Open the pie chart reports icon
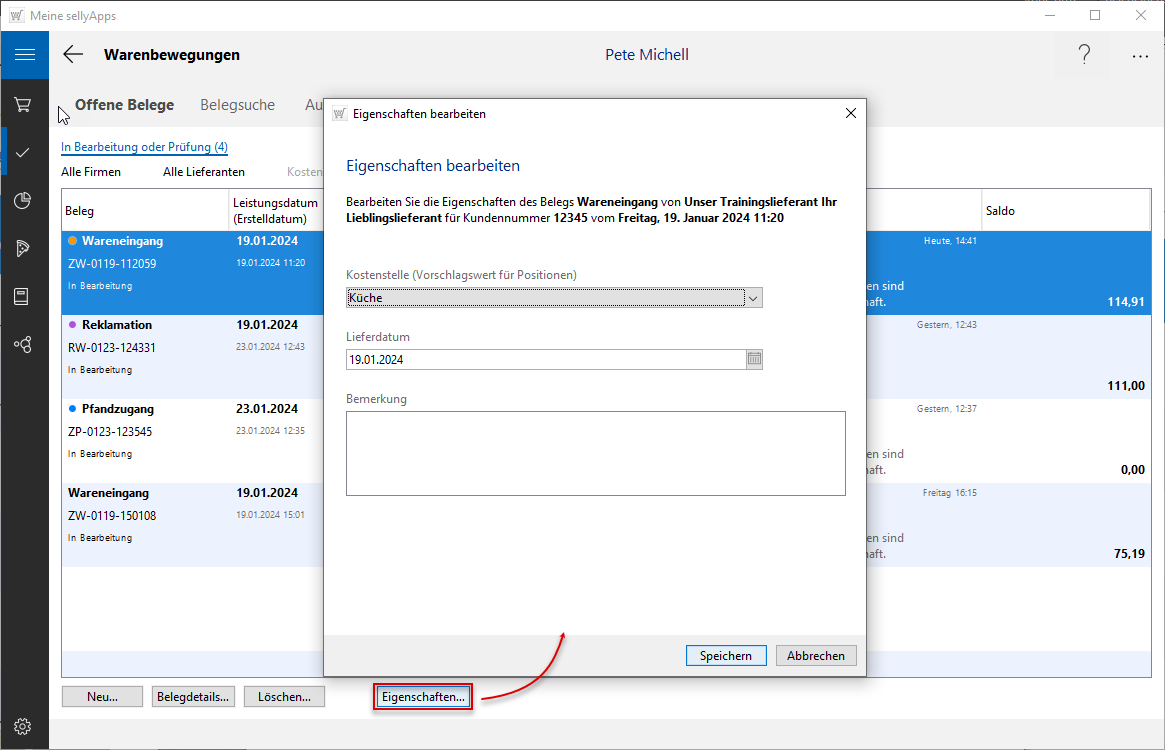The width and height of the screenshot is (1165, 750). pyautogui.click(x=23, y=201)
